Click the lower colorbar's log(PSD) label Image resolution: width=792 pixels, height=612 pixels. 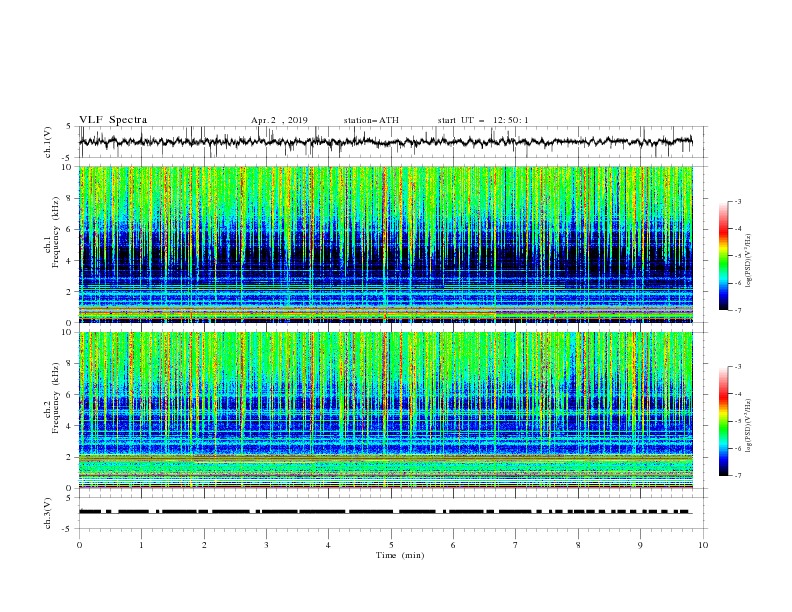click(749, 426)
